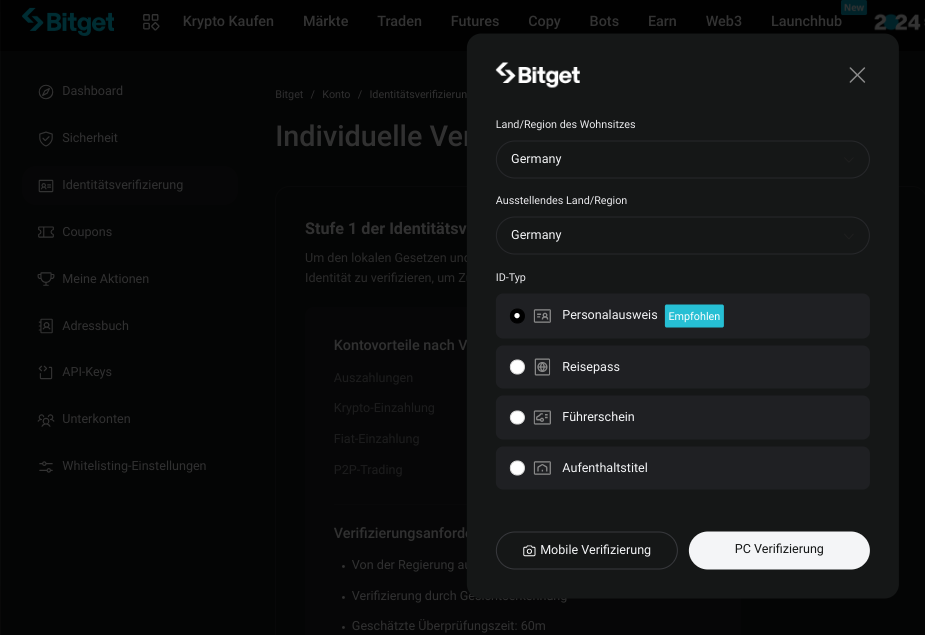Open Meine Aktionen in the sidebar
This screenshot has width=925, height=635.
click(106, 279)
